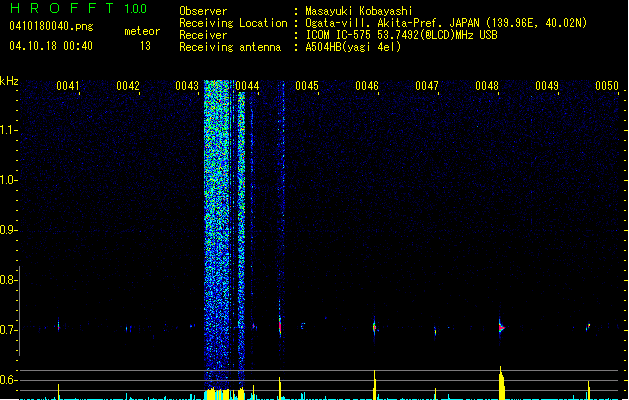This screenshot has height=400, width=629.
Task: Click the HROFFT 1.0.0 title text
Action: pyautogui.click(x=79, y=8)
